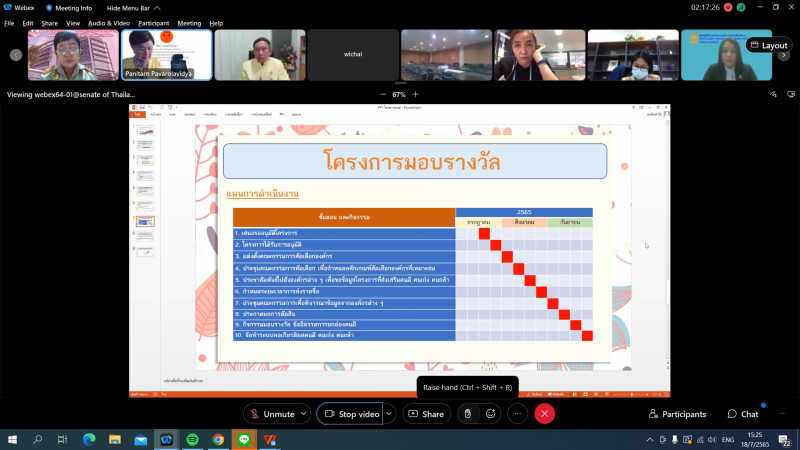The width and height of the screenshot is (800, 450).
Task: Open LINE app from taskbar
Action: point(244,439)
